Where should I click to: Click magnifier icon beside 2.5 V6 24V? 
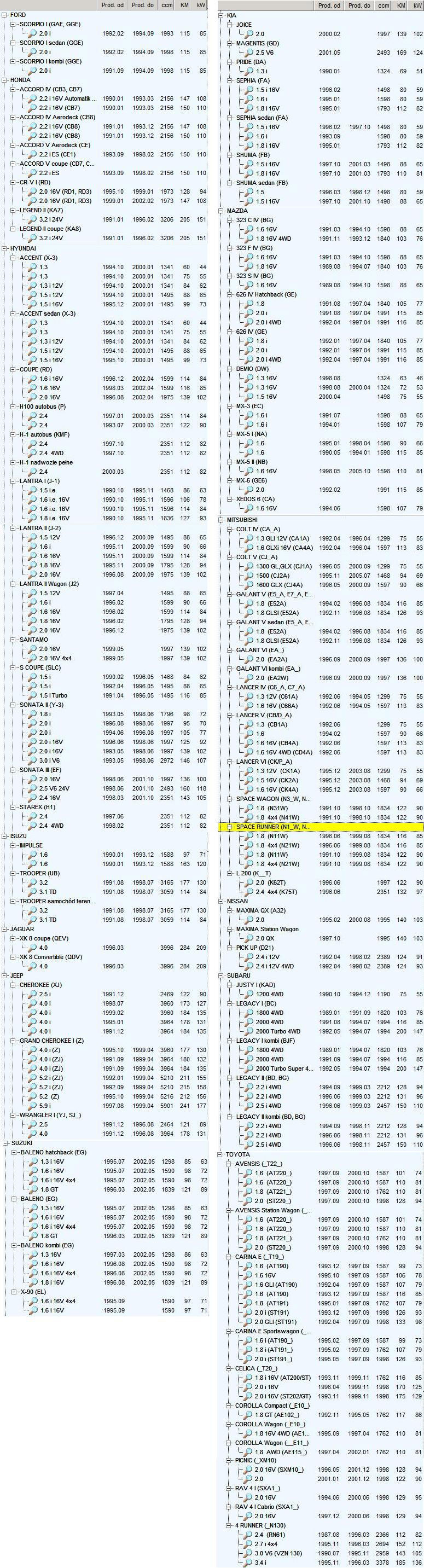pos(33,789)
